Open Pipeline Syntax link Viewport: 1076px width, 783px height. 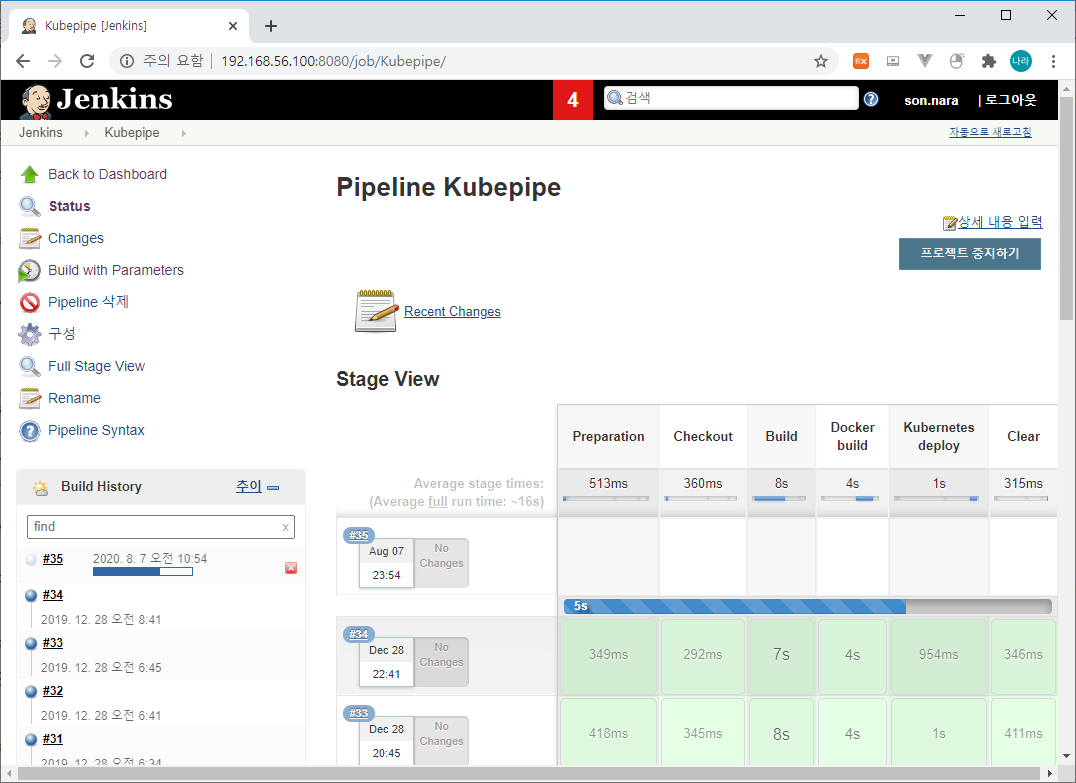[96, 430]
